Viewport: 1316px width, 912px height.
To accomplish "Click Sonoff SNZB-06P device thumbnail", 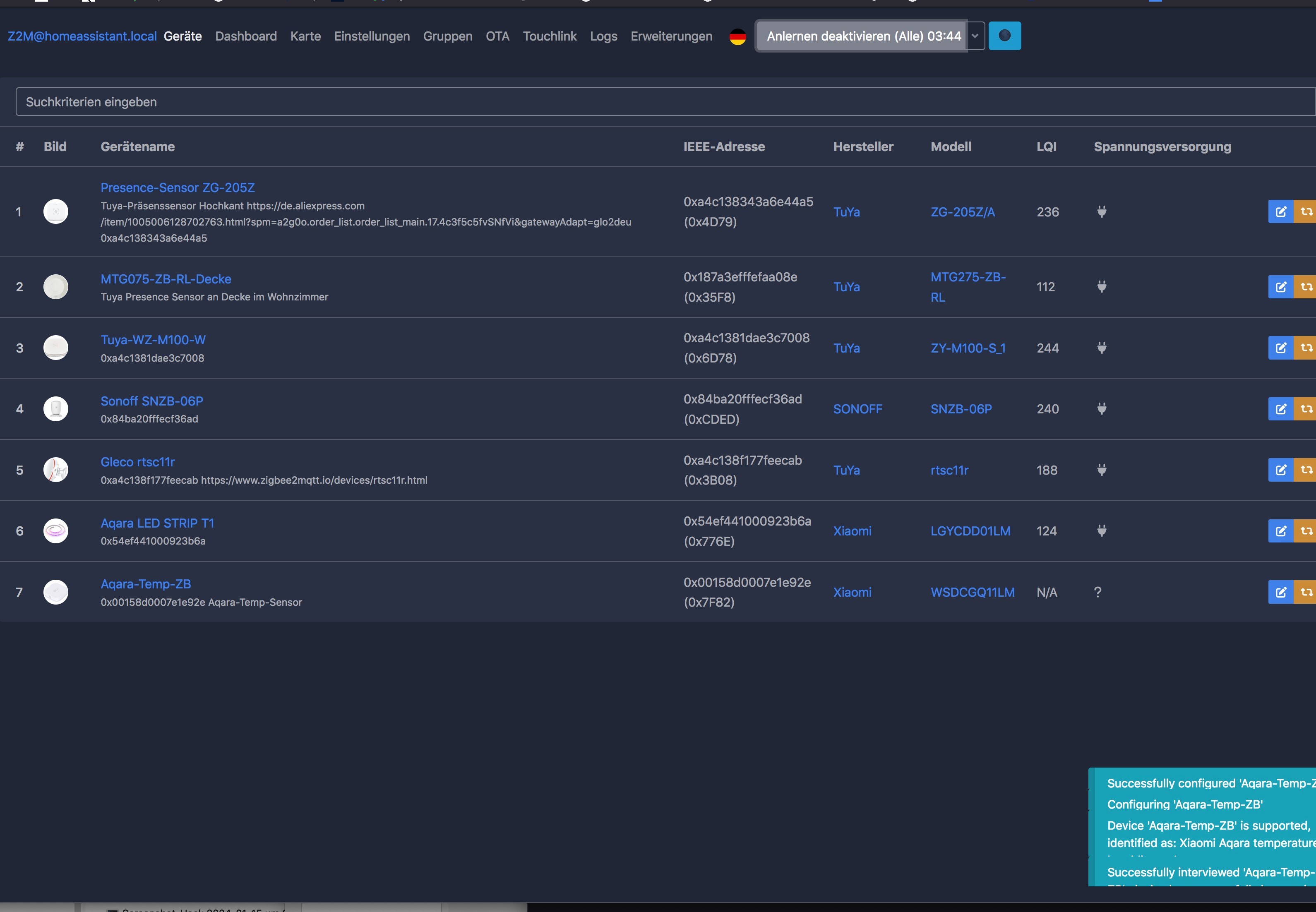I will 56,408.
